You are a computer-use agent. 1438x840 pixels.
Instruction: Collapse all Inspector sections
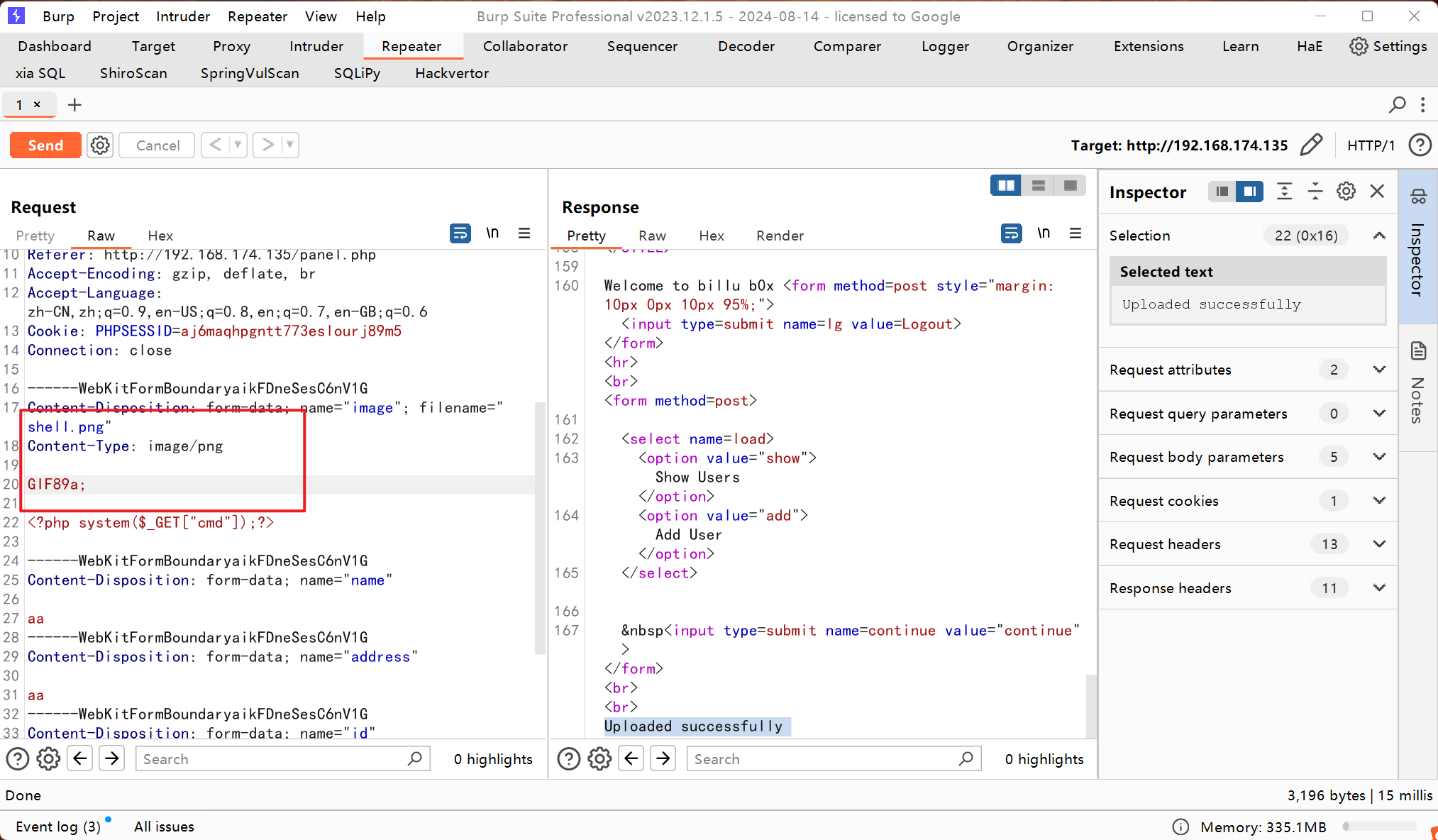pyautogui.click(x=1315, y=191)
